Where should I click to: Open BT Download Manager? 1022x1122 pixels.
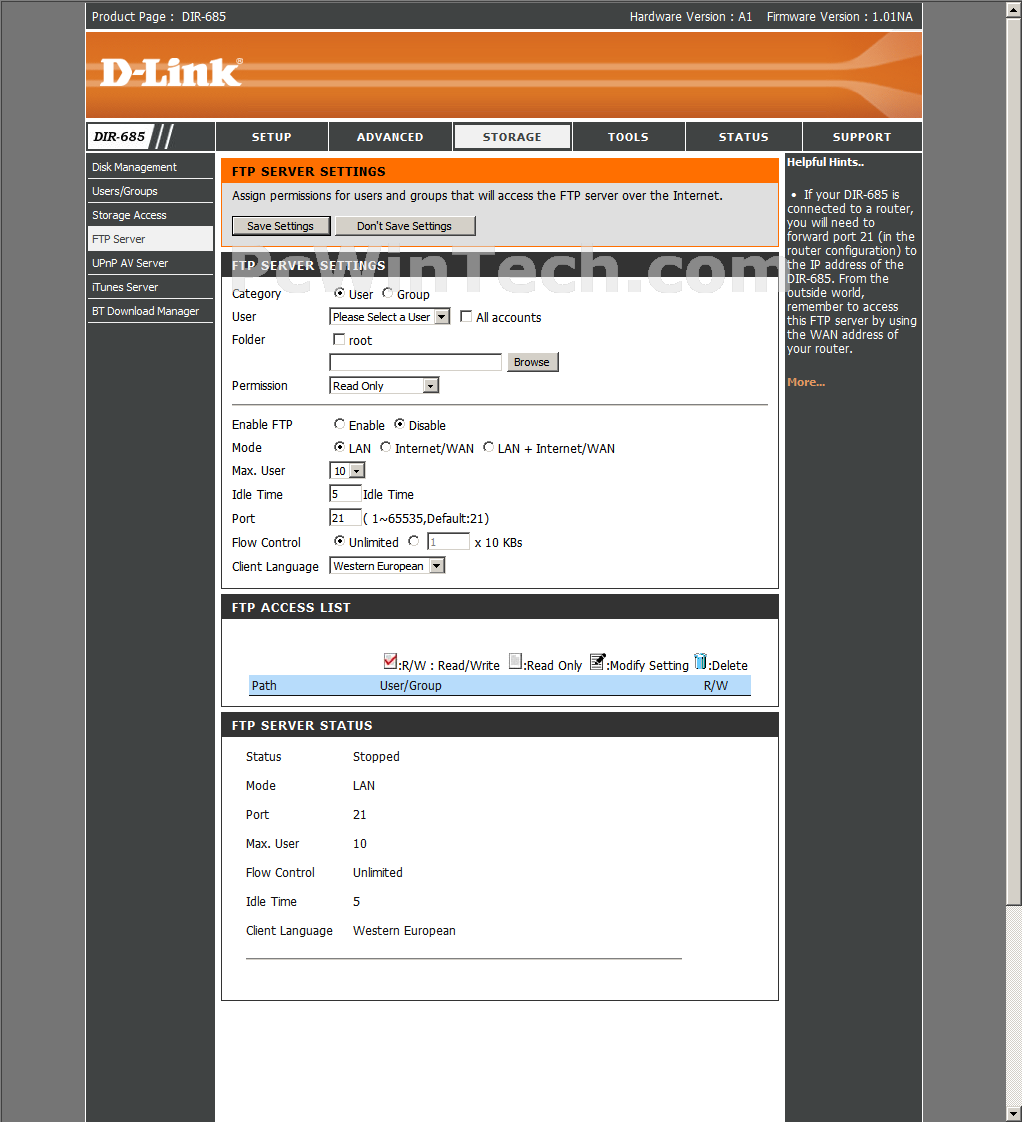click(x=150, y=311)
